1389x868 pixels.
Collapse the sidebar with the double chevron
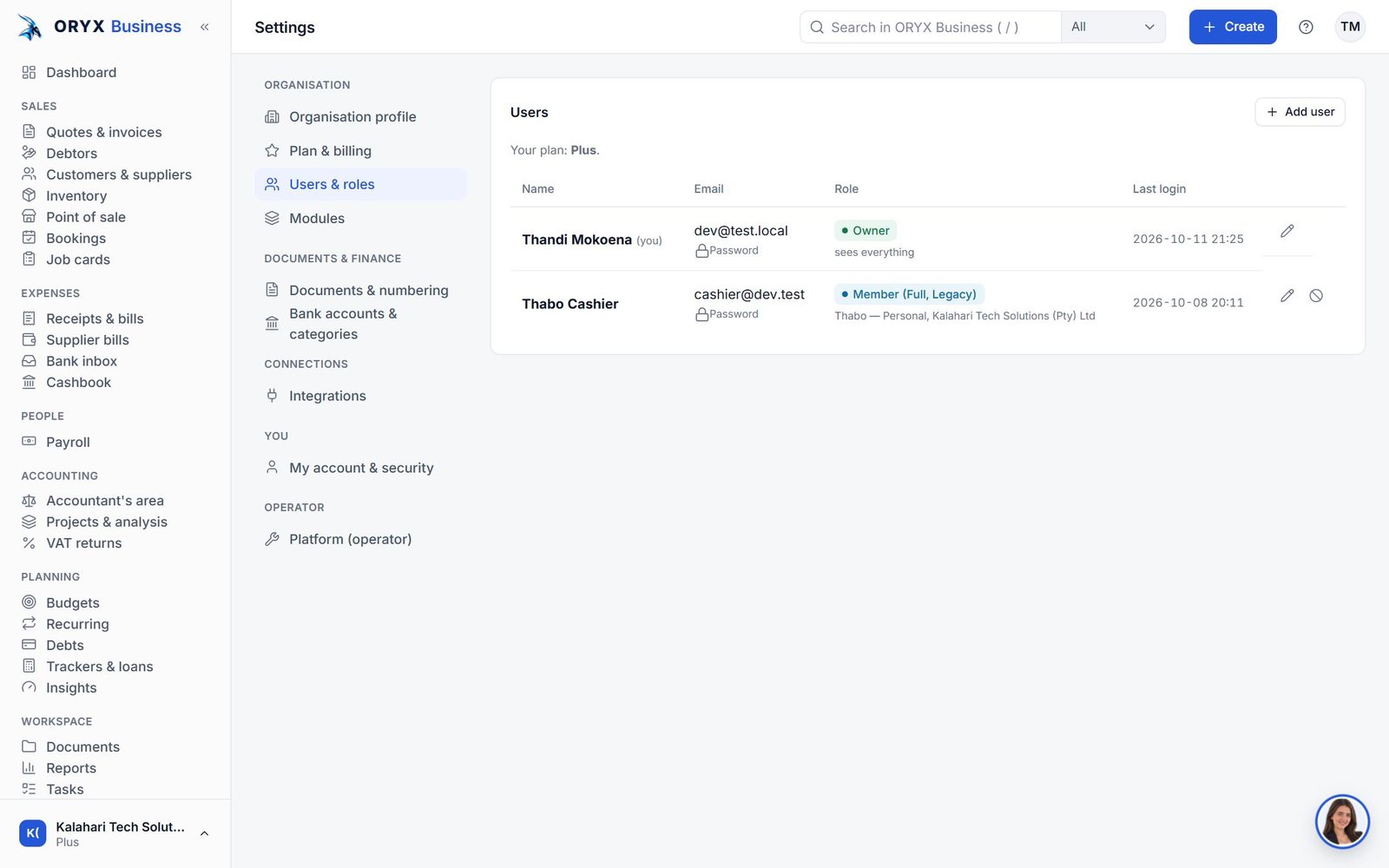click(x=205, y=27)
